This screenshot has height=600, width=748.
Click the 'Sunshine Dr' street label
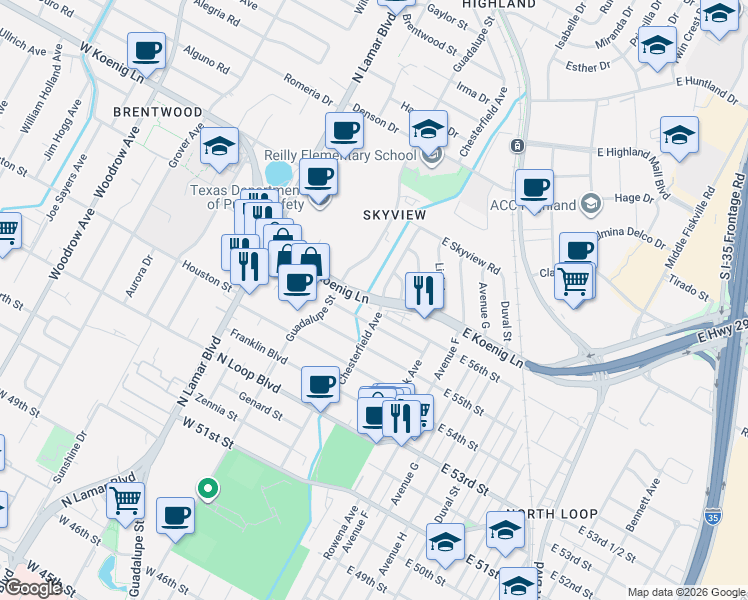[x=70, y=457]
